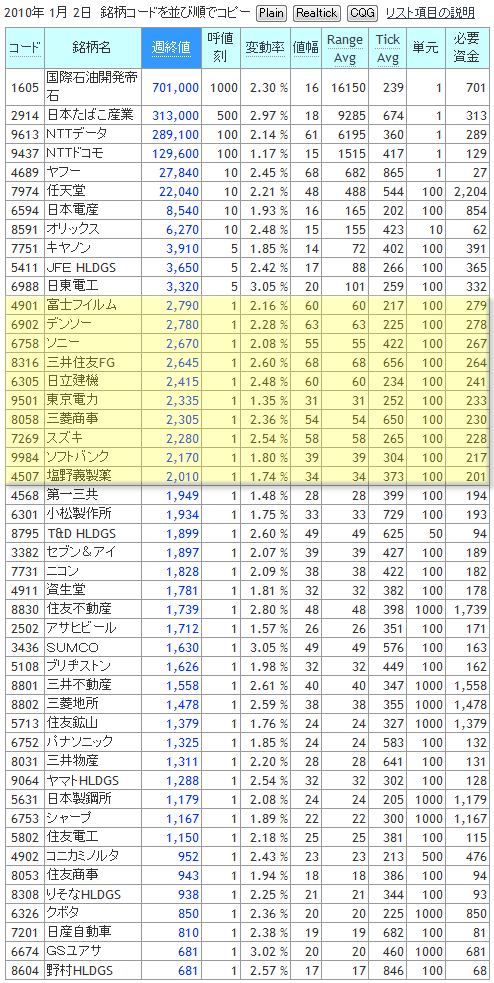Click code 8053 for 住友商事

coord(25,873)
